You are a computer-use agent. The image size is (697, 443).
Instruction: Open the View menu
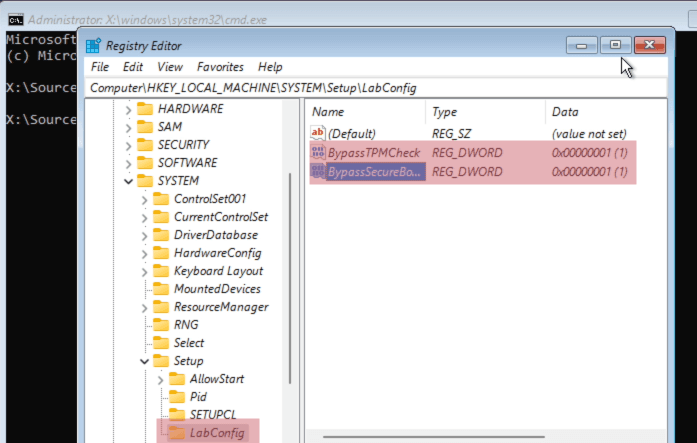click(x=170, y=67)
